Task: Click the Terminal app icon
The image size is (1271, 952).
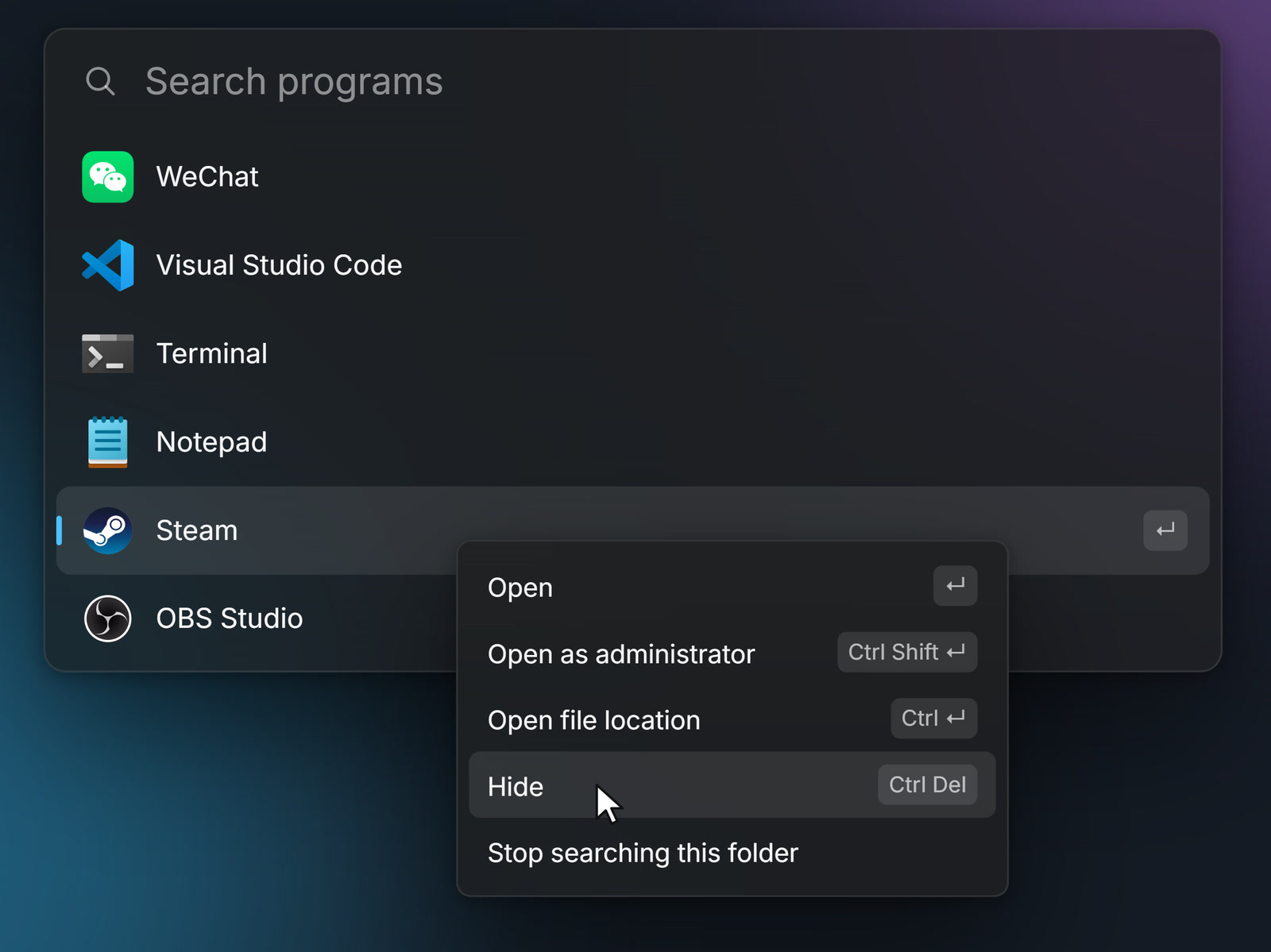Action: (108, 354)
